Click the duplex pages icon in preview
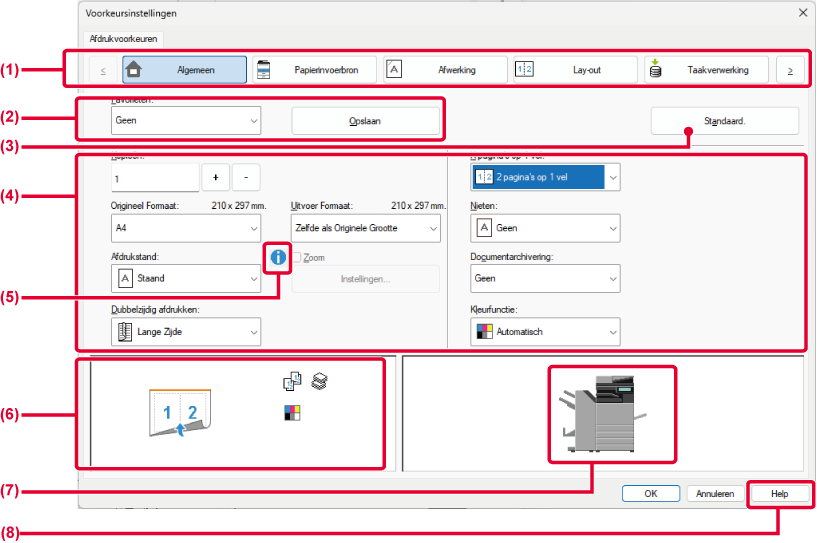 tap(292, 381)
